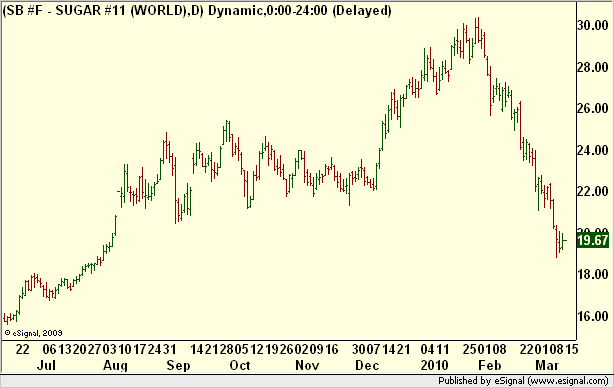Select the 16.00 price axis label
This screenshot has width=614, height=388.
(x=592, y=316)
